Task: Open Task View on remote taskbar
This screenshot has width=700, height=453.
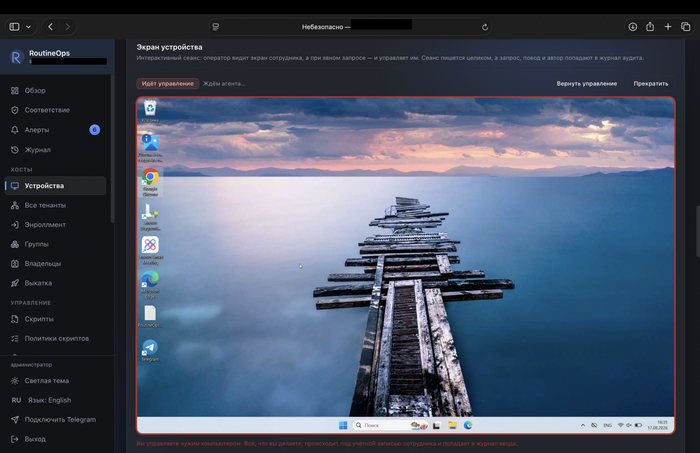Action: (437, 425)
